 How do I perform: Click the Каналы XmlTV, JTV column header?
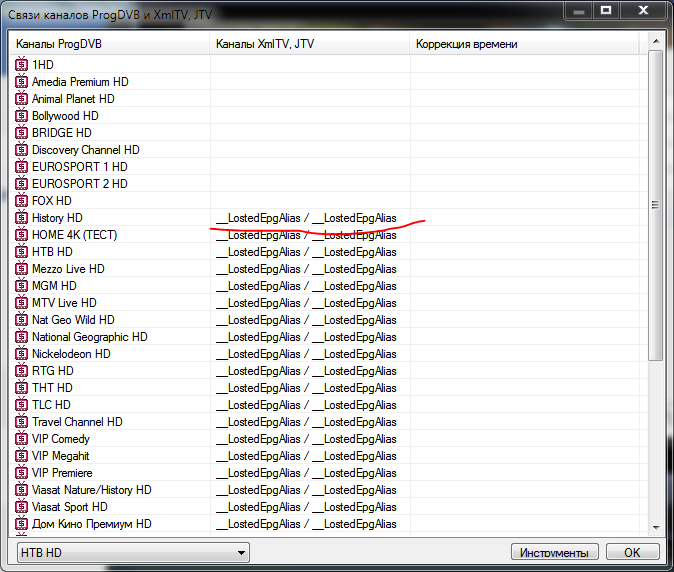[x=310, y=45]
